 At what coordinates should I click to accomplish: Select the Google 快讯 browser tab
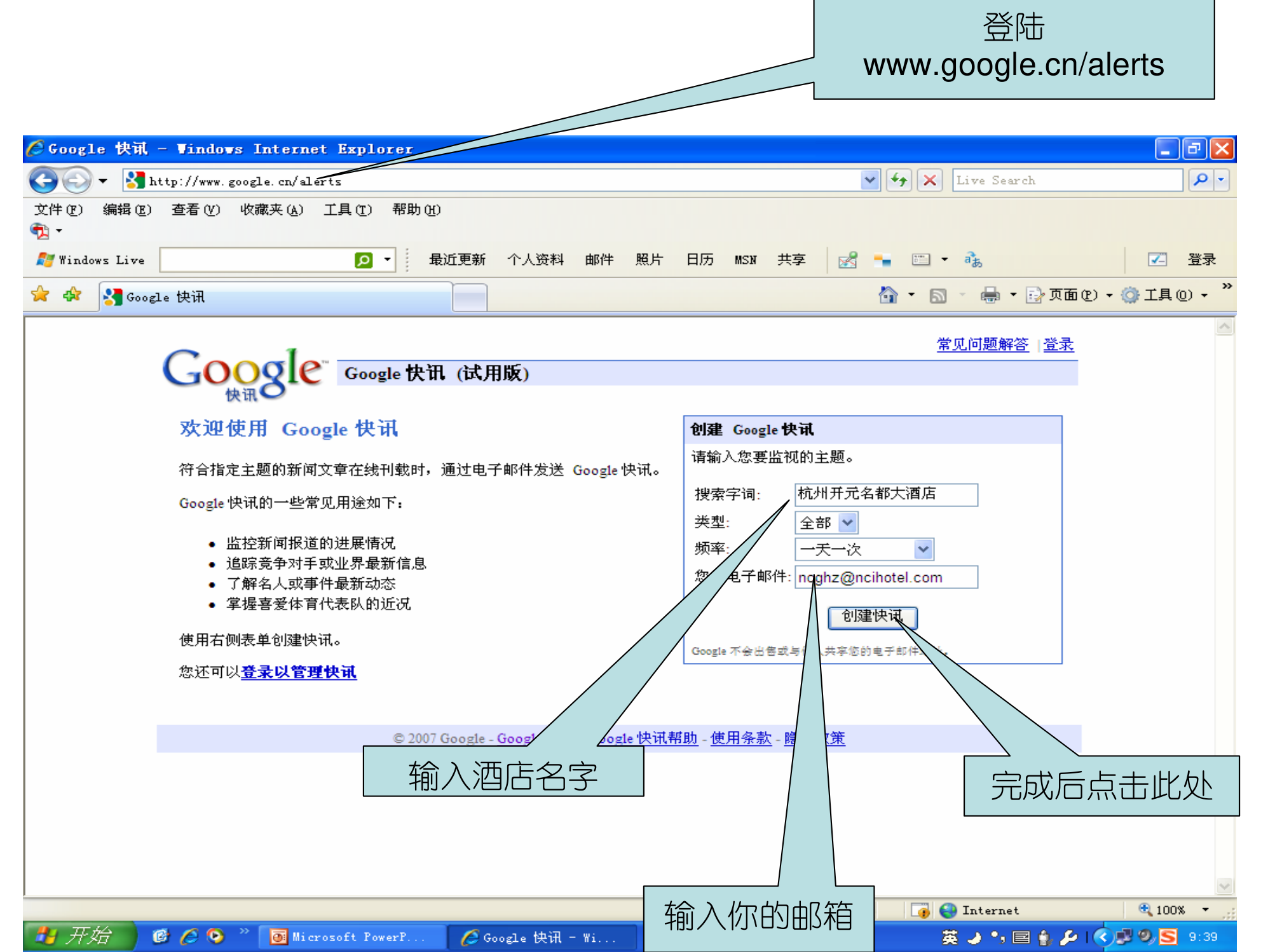[x=275, y=297]
